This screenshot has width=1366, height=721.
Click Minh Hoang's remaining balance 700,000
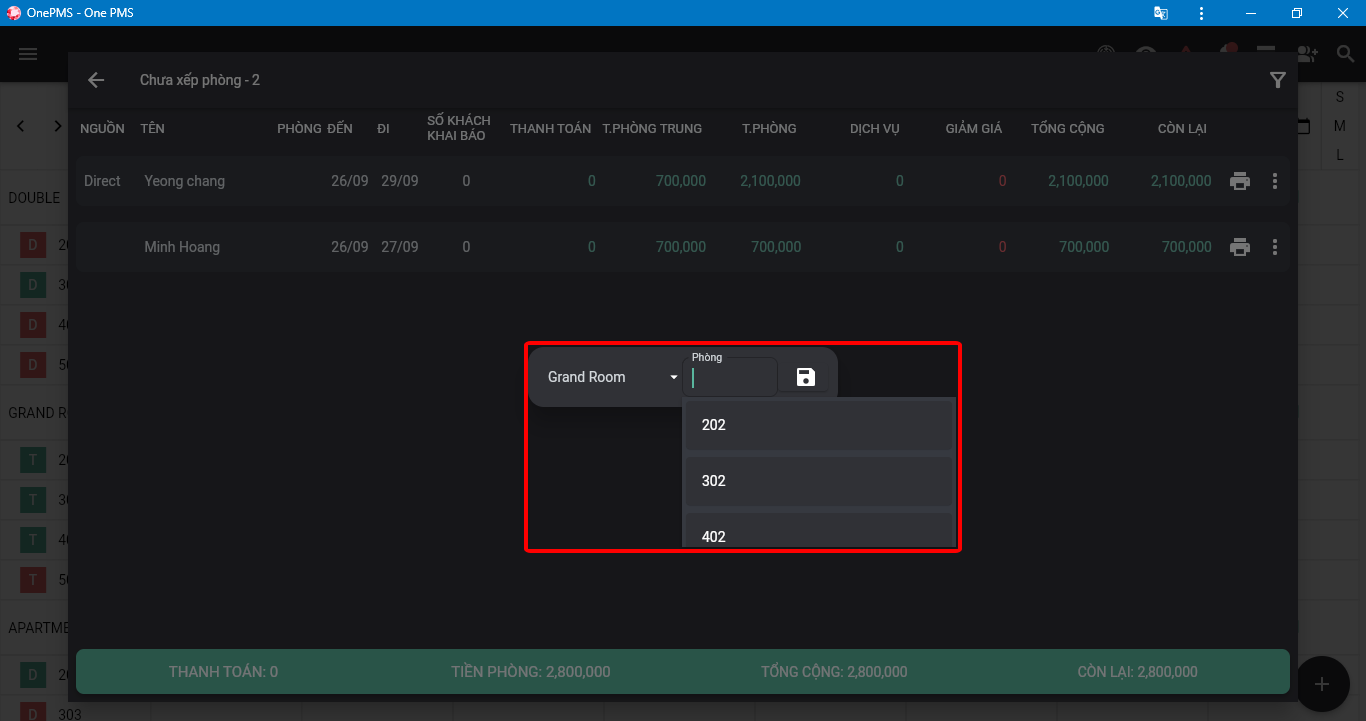(1187, 247)
